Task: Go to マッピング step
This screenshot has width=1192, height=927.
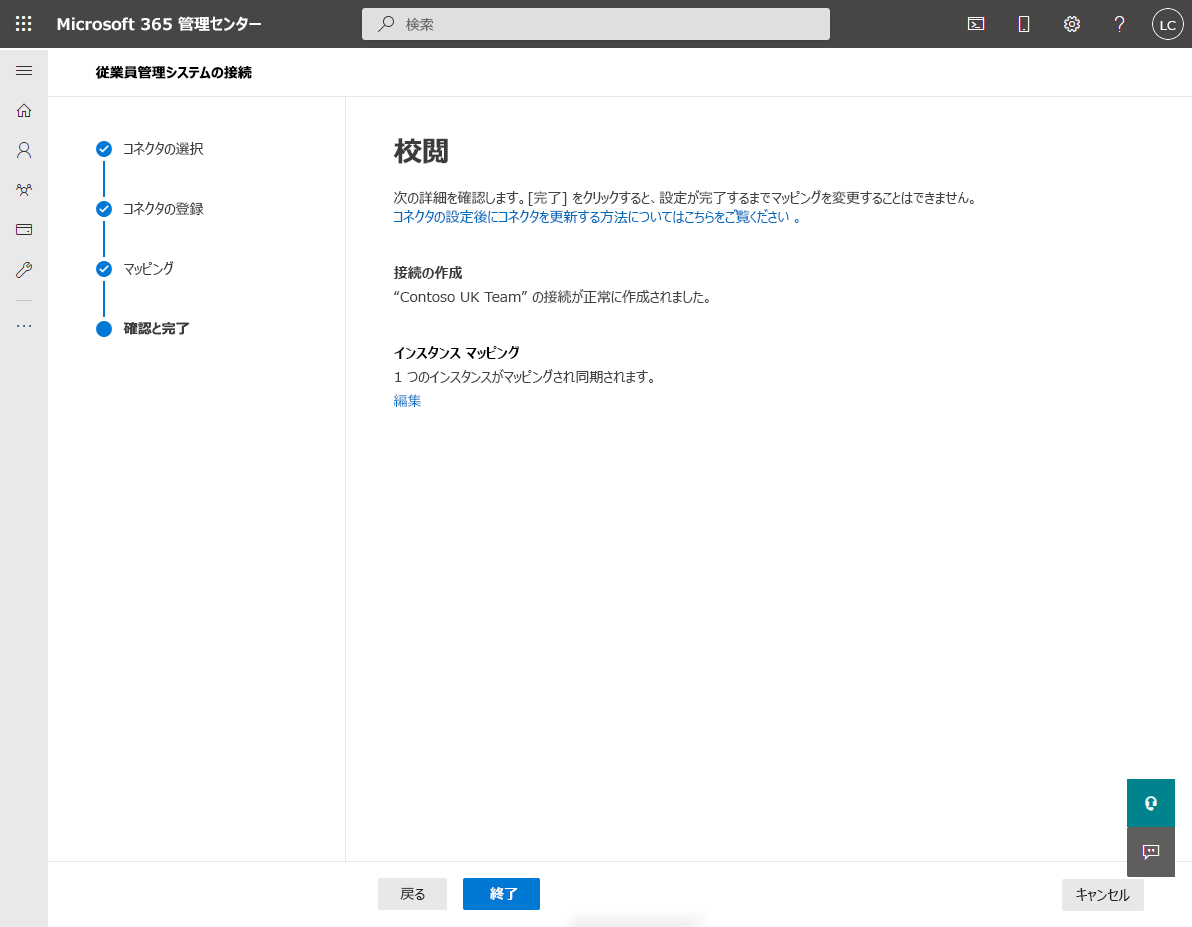Action: click(x=135, y=268)
